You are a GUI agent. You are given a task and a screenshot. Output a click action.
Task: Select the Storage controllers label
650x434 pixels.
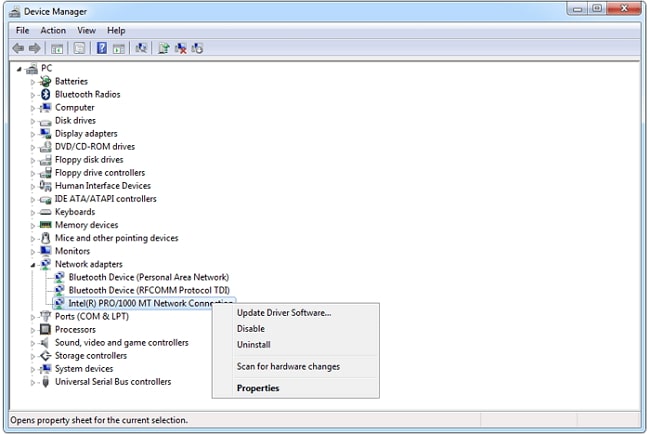pos(91,356)
